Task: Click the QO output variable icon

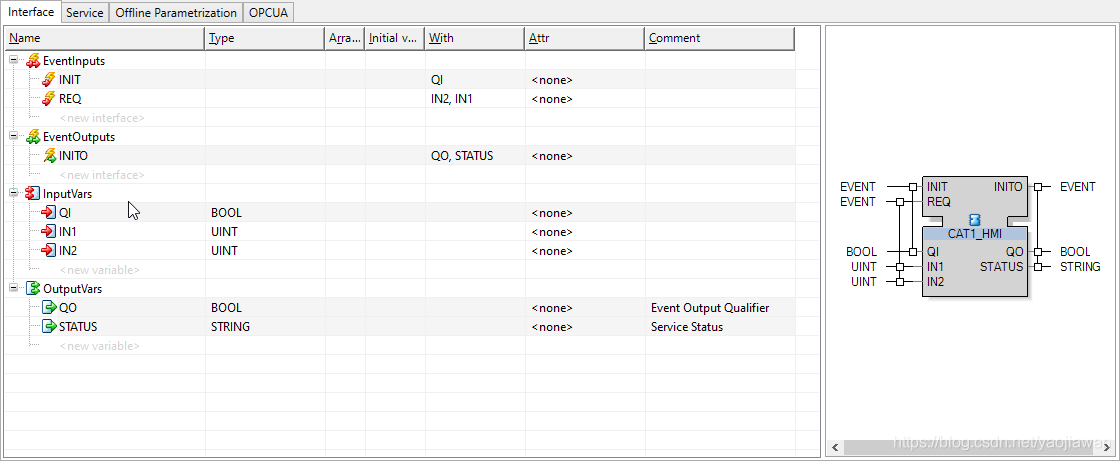Action: (x=49, y=308)
